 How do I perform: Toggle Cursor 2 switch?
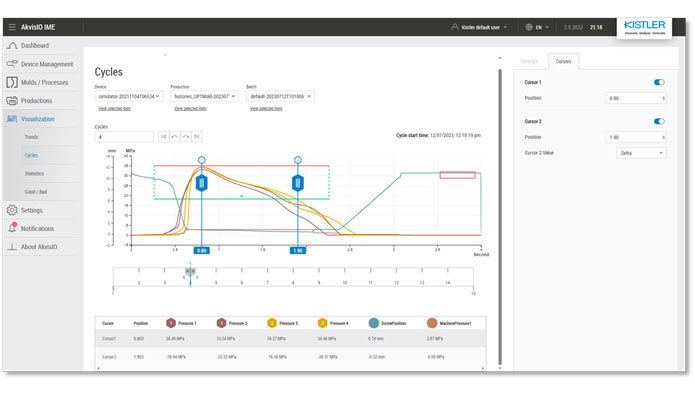coord(659,121)
